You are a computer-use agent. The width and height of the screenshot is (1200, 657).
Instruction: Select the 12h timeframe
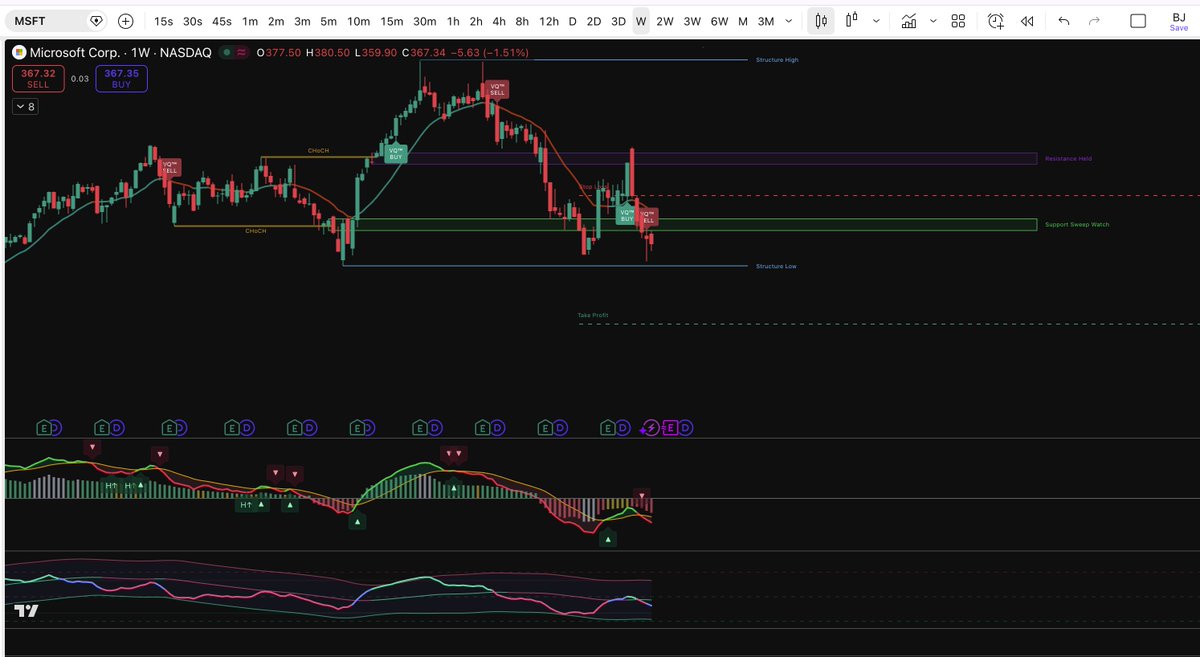(549, 21)
